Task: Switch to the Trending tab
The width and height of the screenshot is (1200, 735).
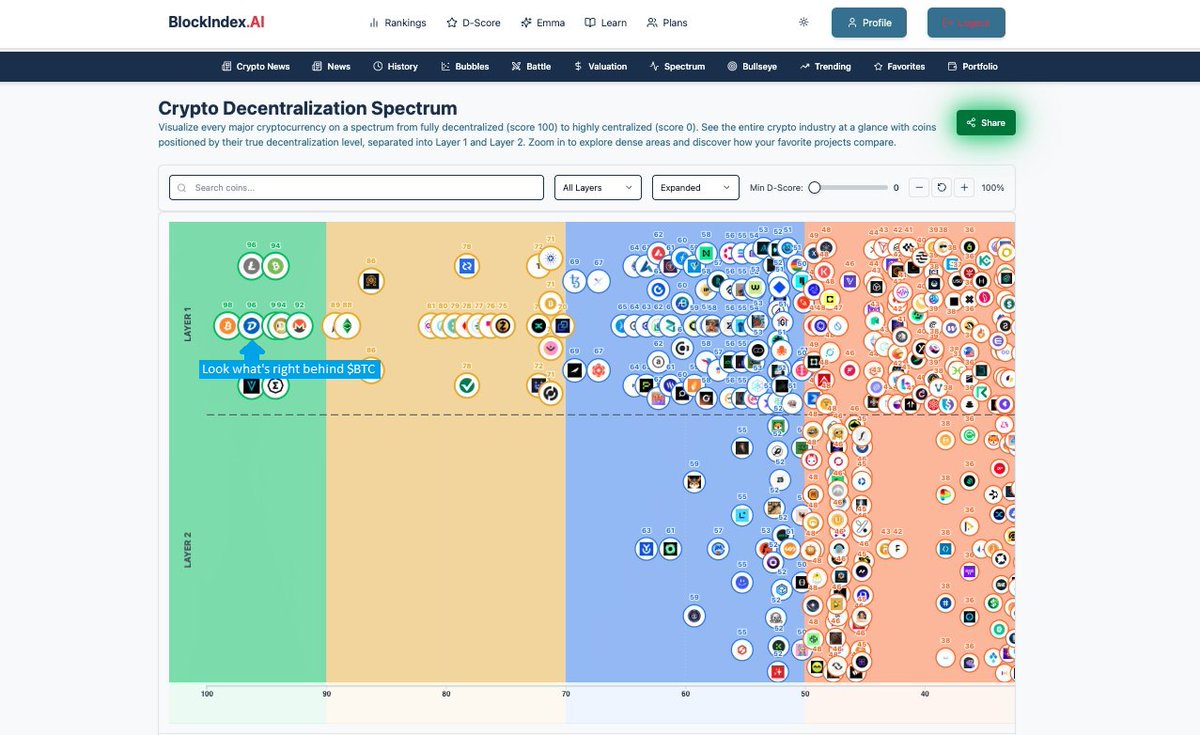Action: (x=825, y=66)
